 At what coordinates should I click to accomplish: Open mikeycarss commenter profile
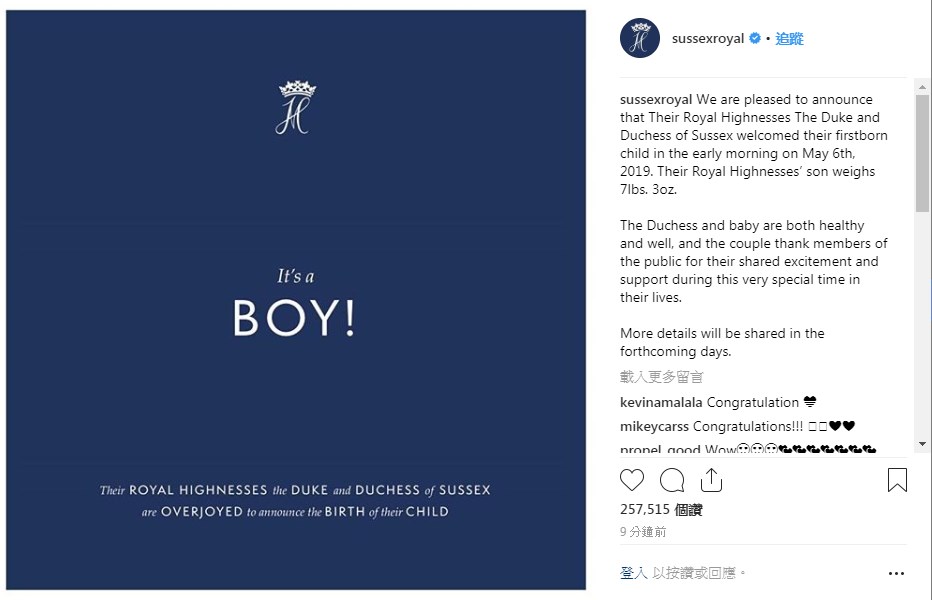point(654,426)
